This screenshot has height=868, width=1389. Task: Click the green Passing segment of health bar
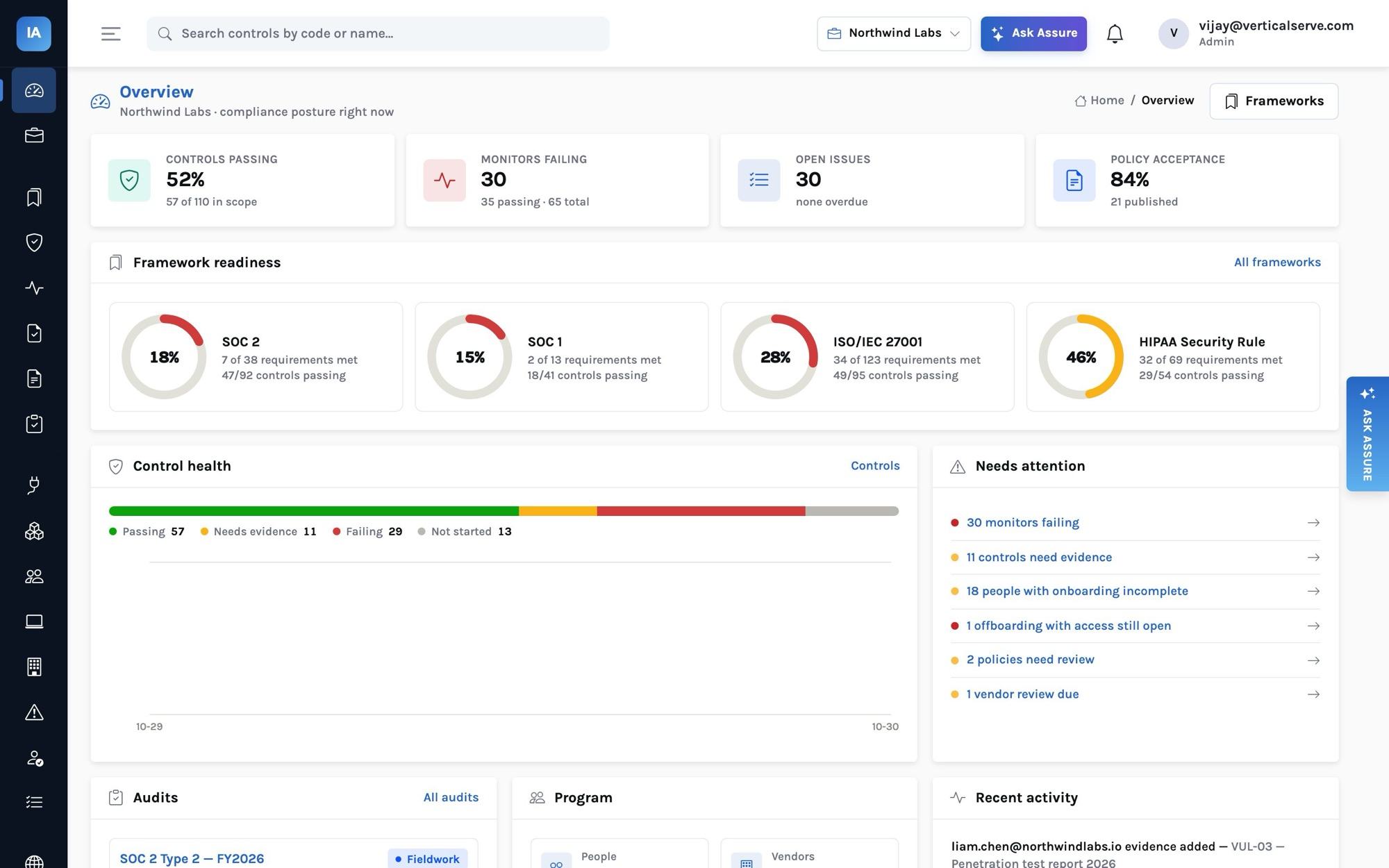click(314, 511)
